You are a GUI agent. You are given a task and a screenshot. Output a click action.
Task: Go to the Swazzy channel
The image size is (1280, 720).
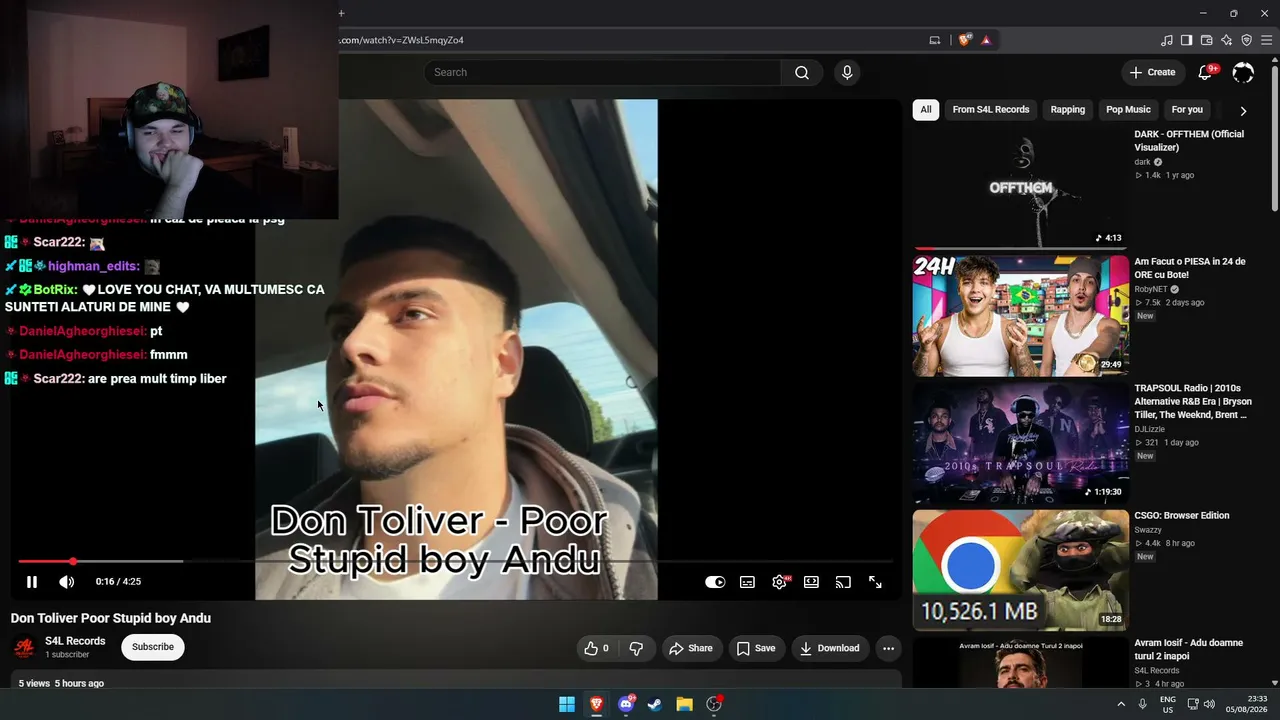(x=1148, y=530)
